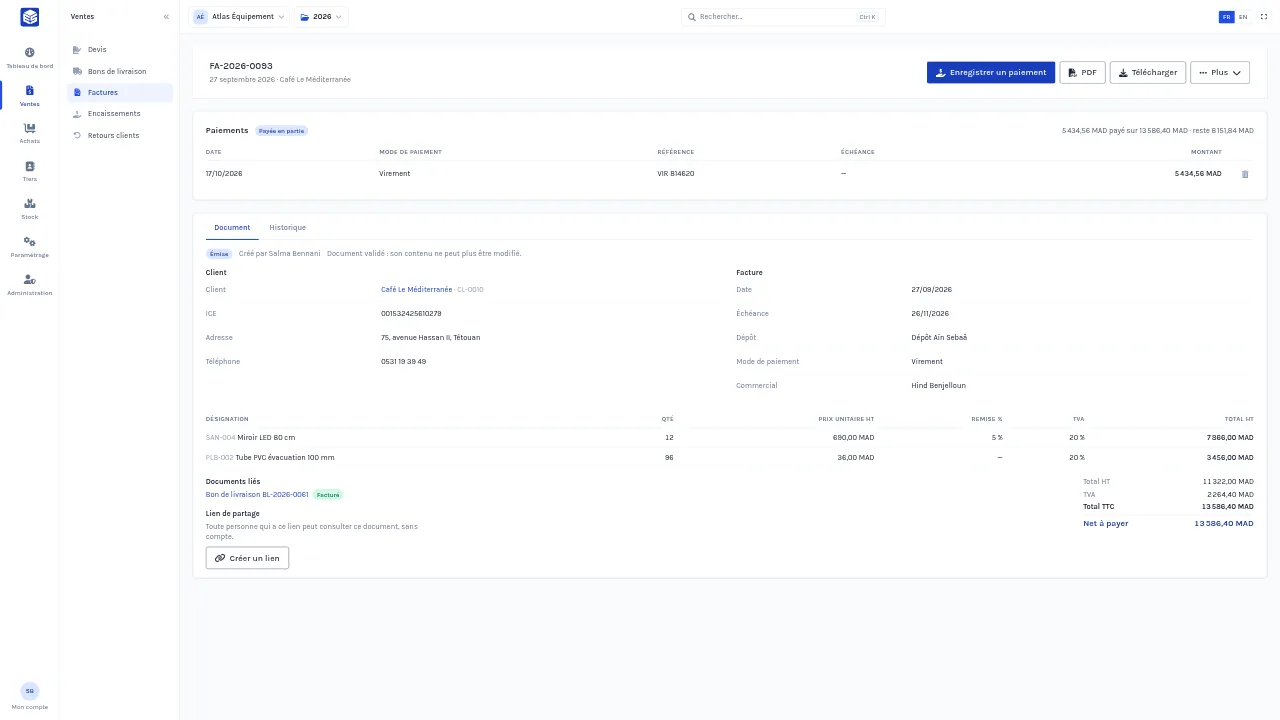Open Tableau de bord from sidebar

pos(29,58)
